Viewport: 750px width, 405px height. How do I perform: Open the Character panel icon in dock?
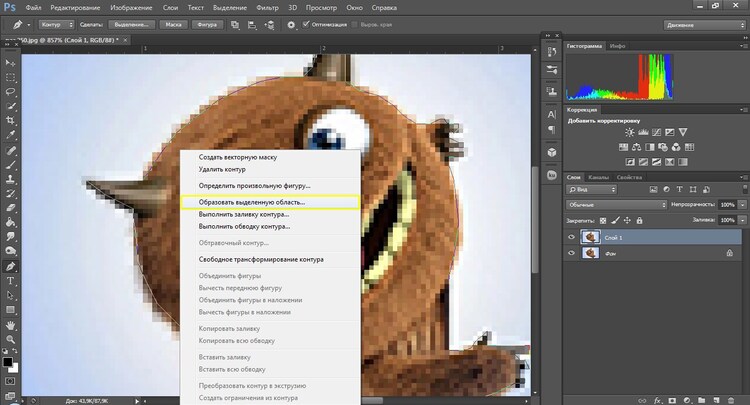(552, 115)
